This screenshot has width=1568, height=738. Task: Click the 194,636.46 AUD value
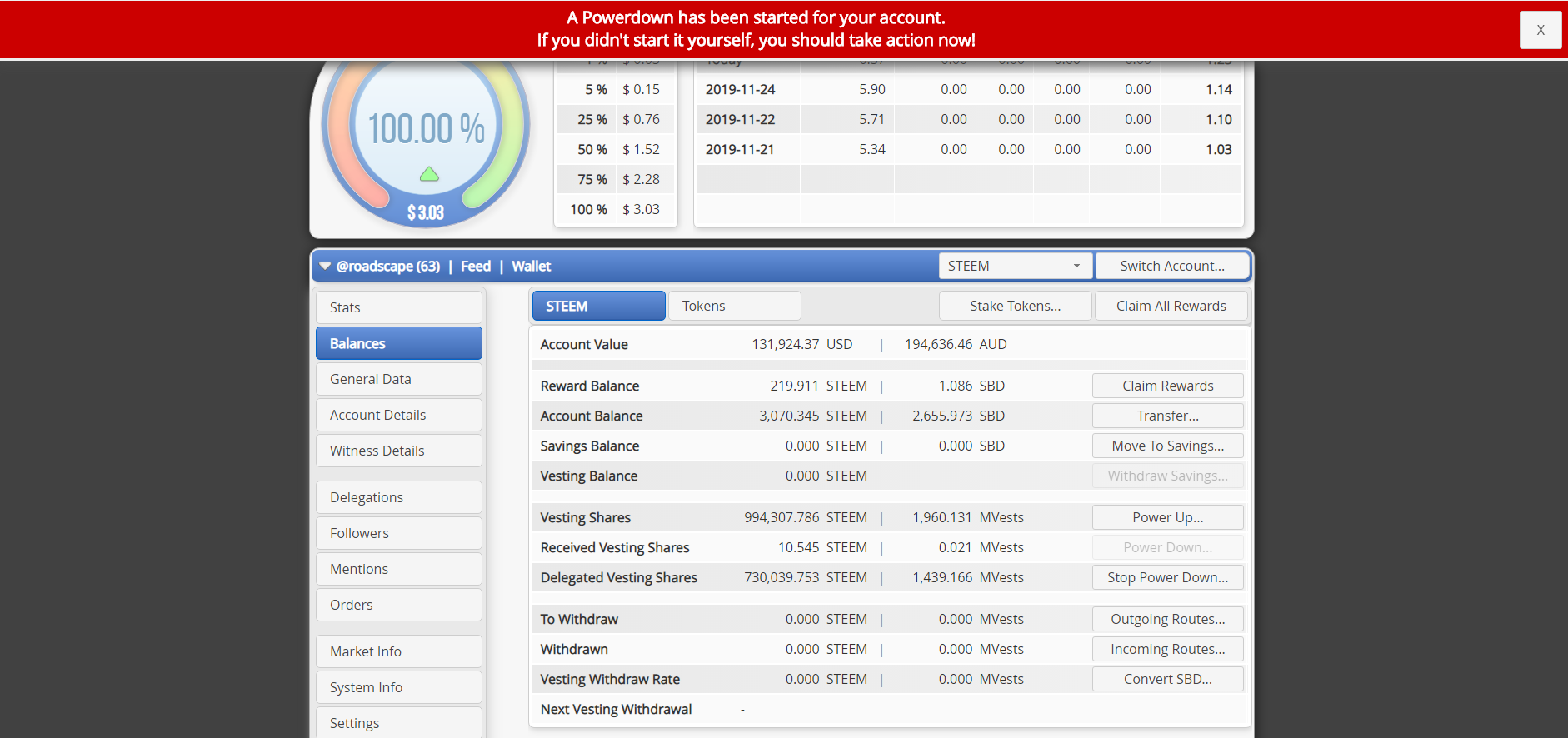pos(956,344)
